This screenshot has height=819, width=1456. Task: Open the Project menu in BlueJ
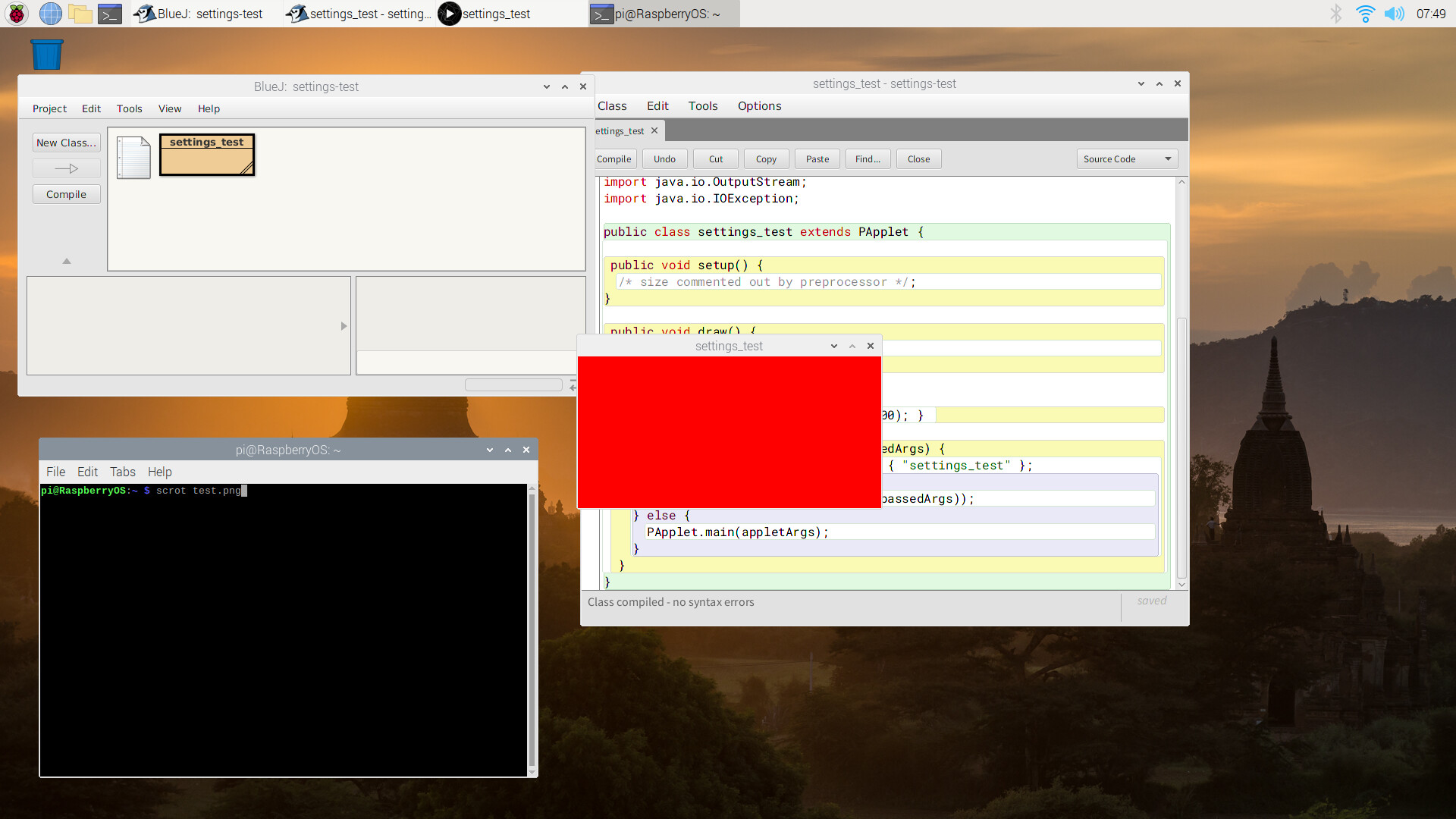(49, 108)
